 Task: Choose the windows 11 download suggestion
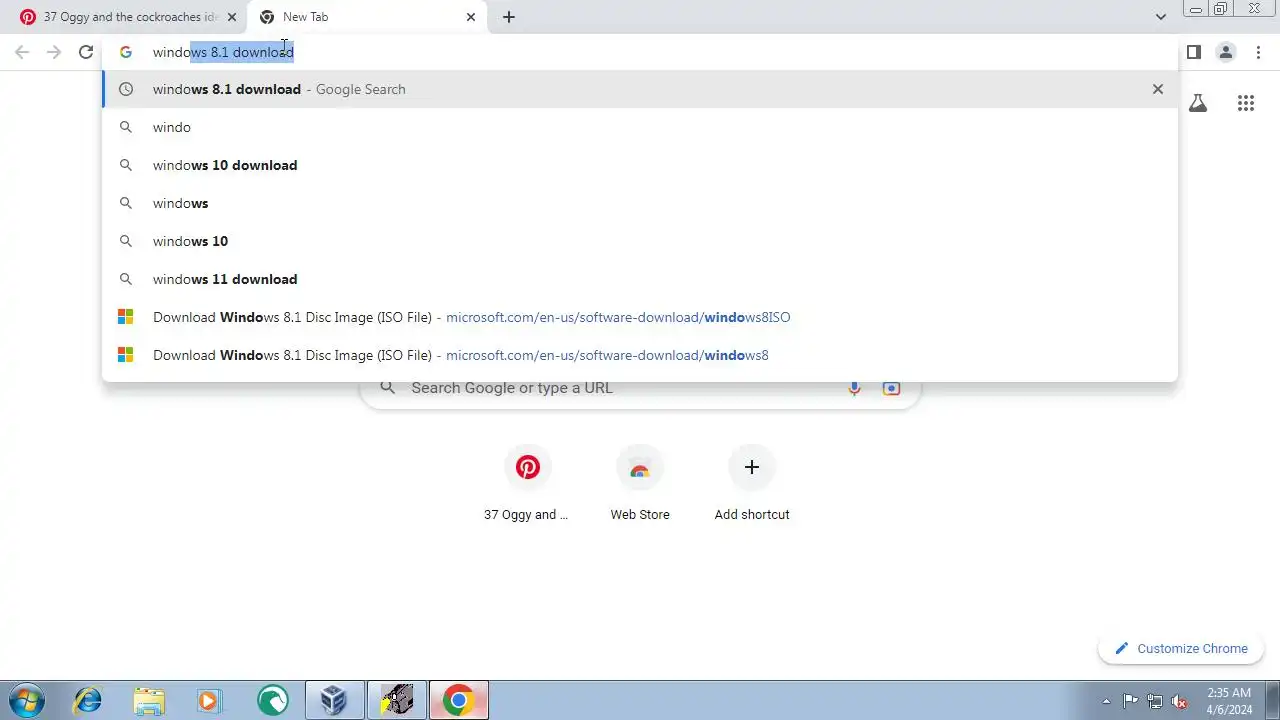[x=640, y=279]
